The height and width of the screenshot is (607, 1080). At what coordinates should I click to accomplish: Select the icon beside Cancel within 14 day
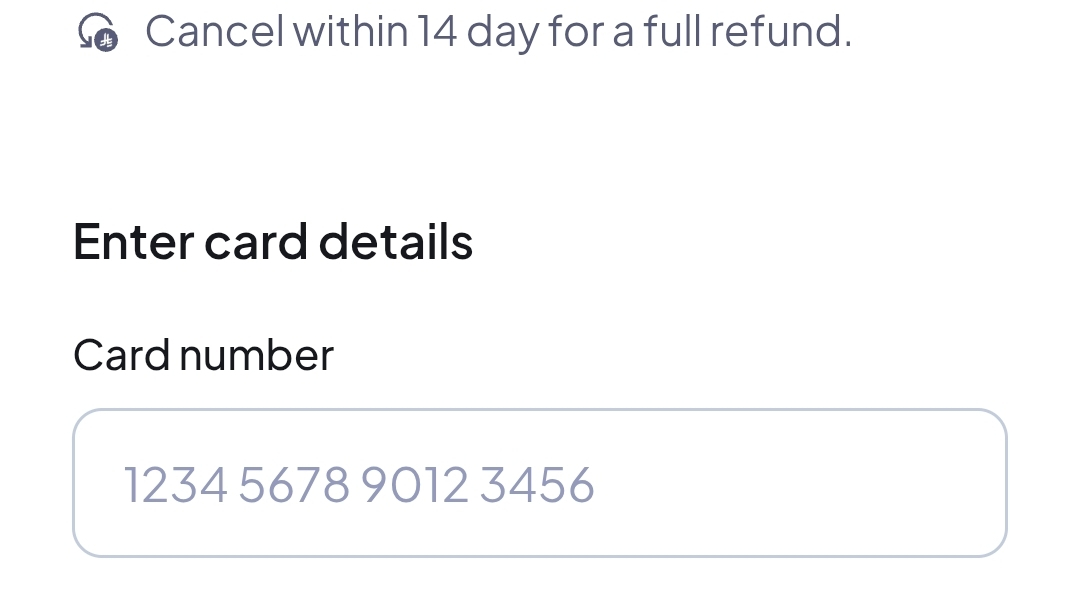point(98,32)
